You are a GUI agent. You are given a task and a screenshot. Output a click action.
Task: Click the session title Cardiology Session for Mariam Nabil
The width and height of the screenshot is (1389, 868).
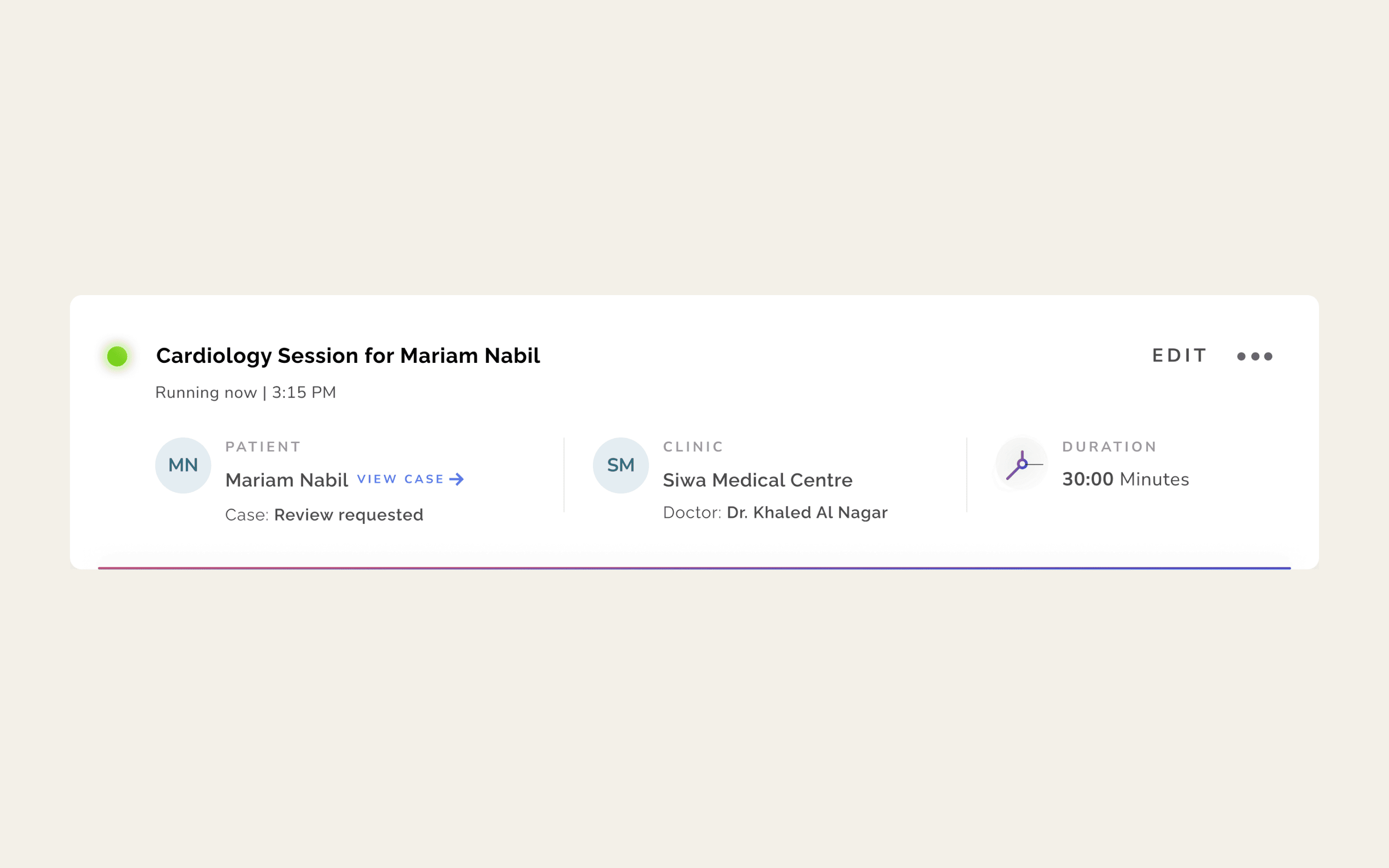coord(348,356)
